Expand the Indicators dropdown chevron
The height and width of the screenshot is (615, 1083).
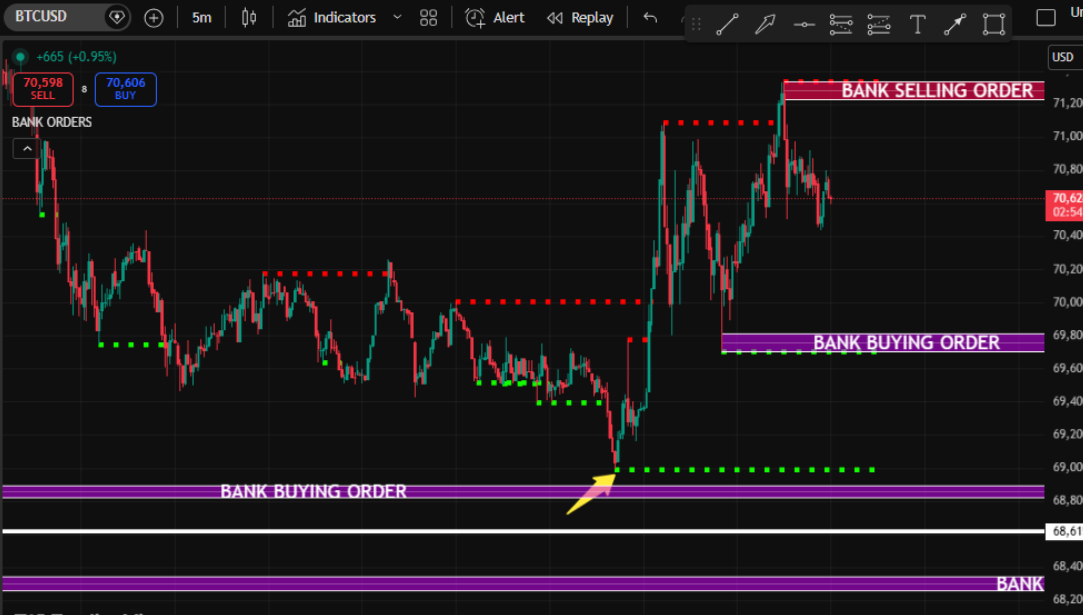click(396, 17)
